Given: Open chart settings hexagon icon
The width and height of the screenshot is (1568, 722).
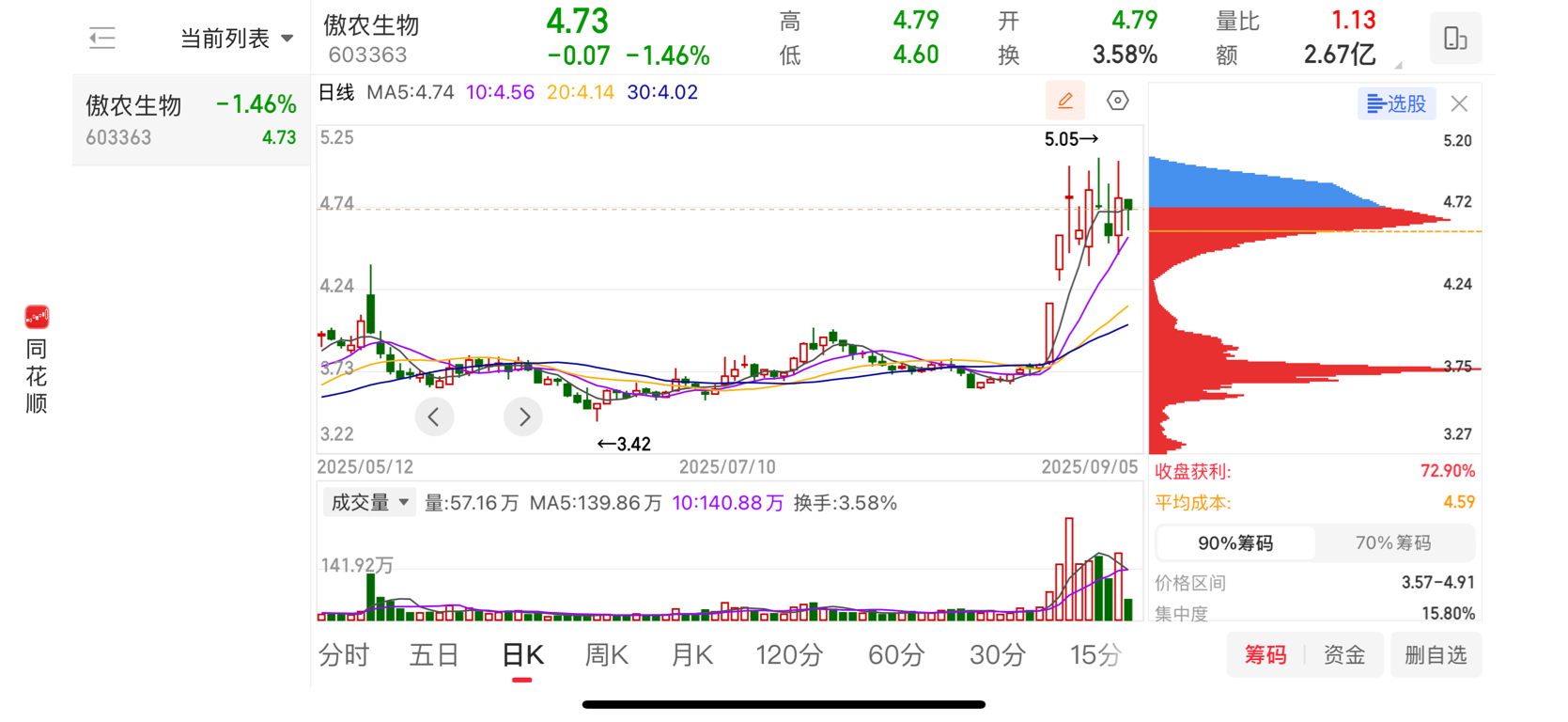Looking at the screenshot, I should click(1117, 101).
